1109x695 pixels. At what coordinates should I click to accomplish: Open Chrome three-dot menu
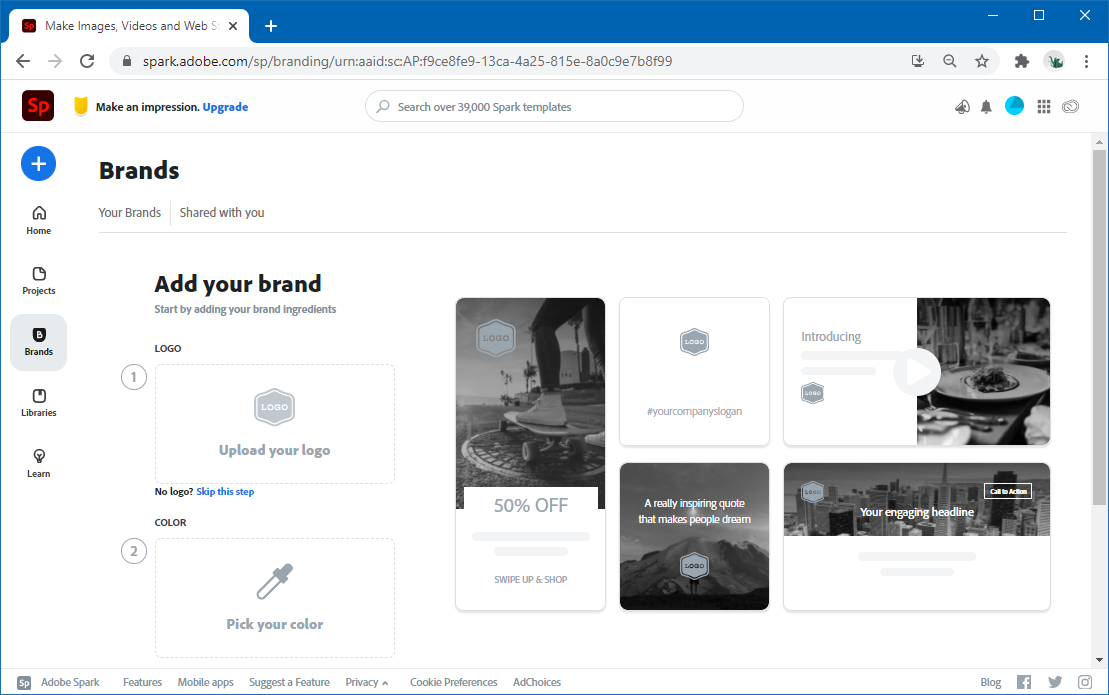[1086, 62]
